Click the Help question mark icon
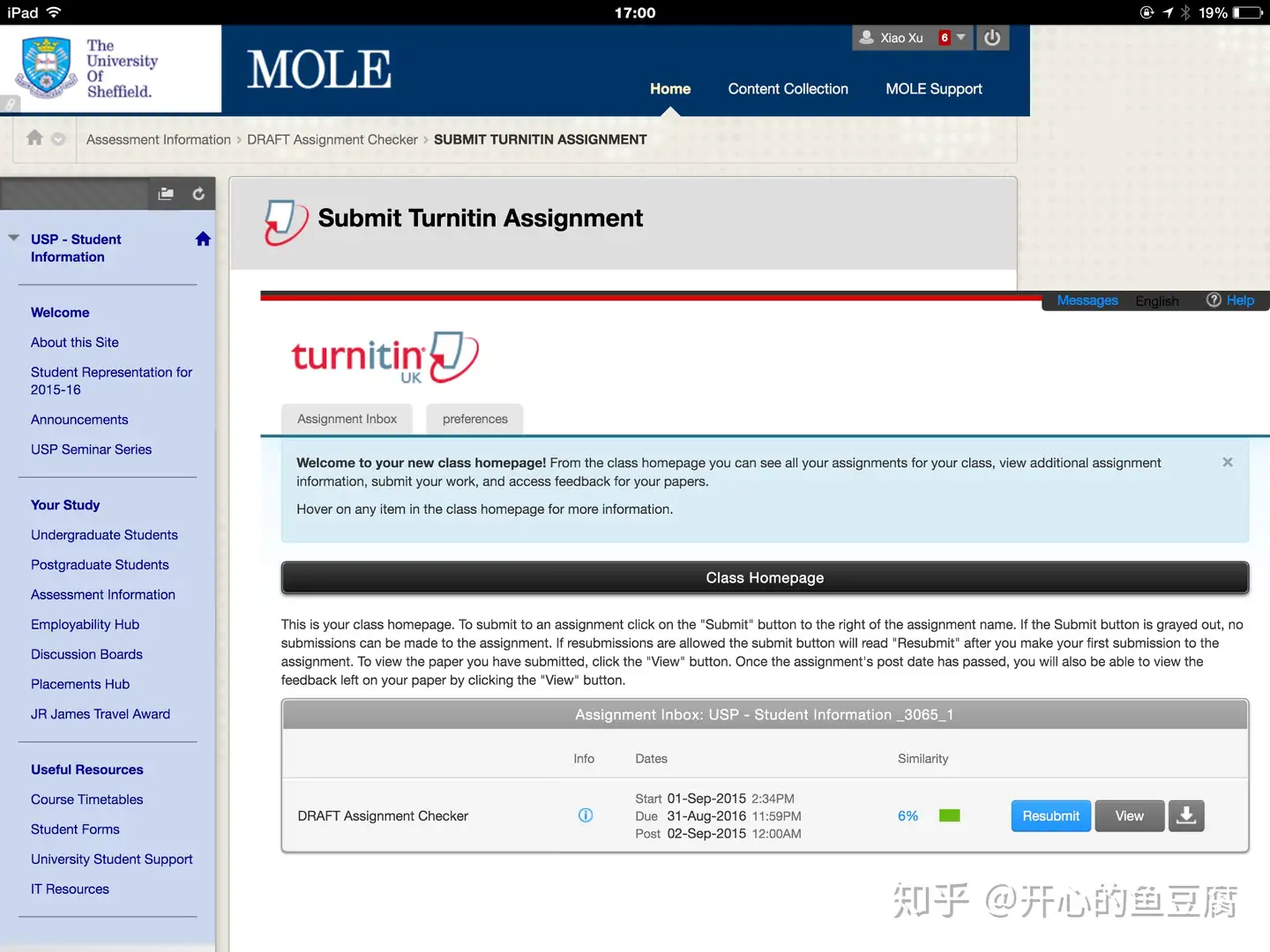 1214,300
